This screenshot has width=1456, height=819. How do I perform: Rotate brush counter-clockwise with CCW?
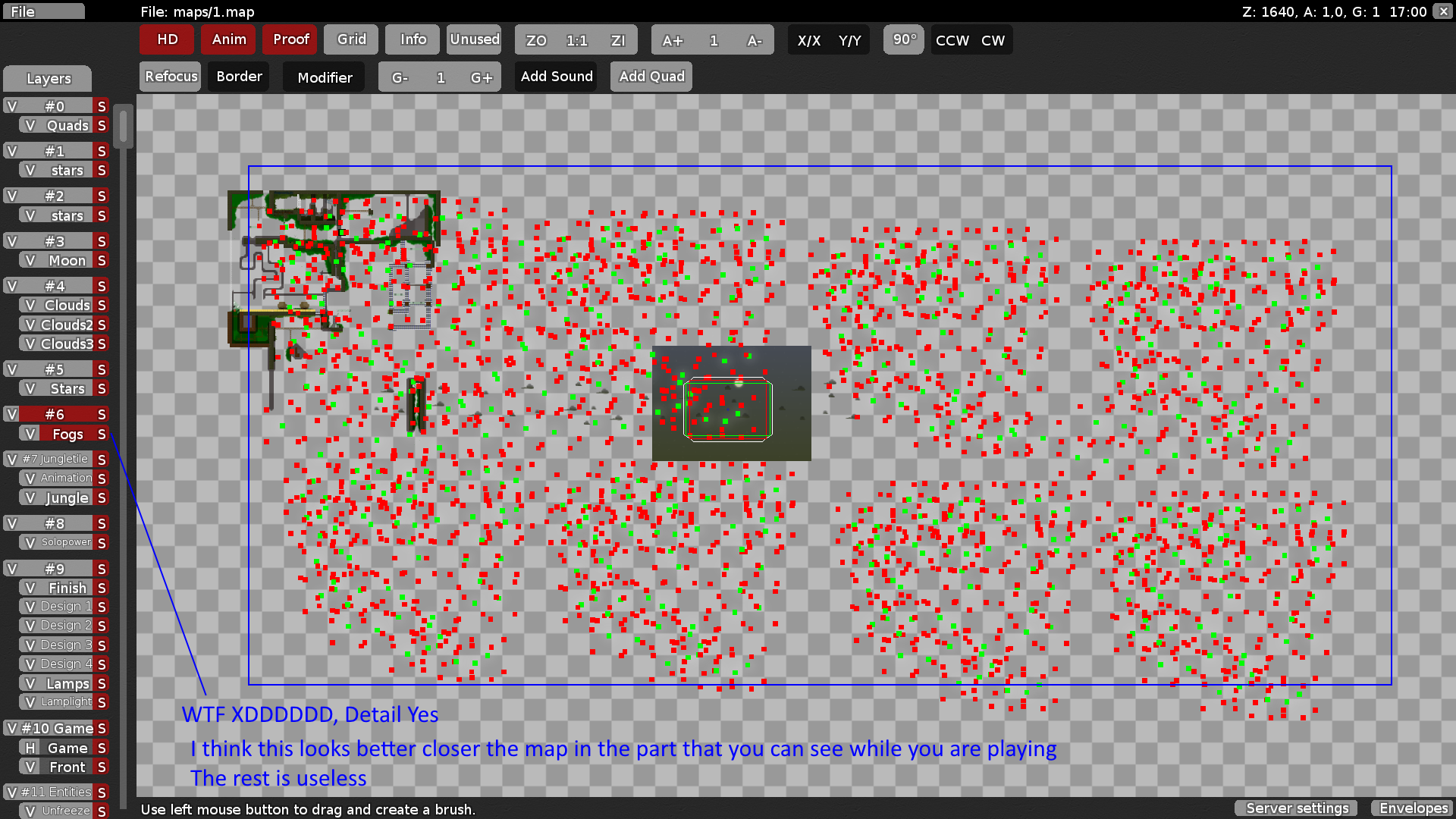(952, 40)
